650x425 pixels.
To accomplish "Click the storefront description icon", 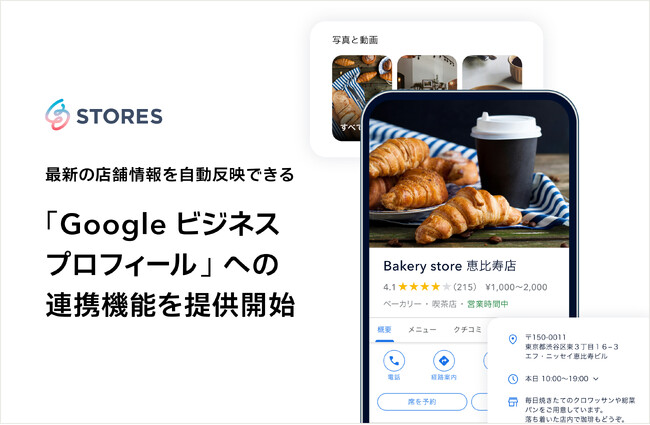I will click(x=513, y=401).
